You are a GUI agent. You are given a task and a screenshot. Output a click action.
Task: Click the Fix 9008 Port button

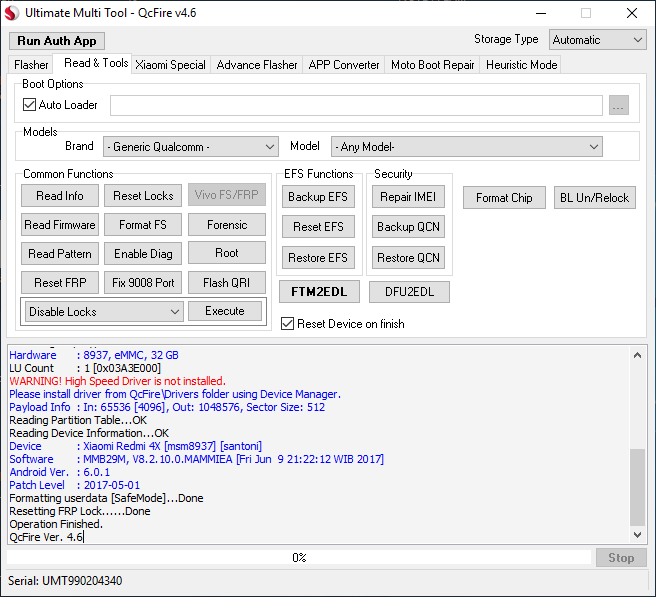coord(143,282)
